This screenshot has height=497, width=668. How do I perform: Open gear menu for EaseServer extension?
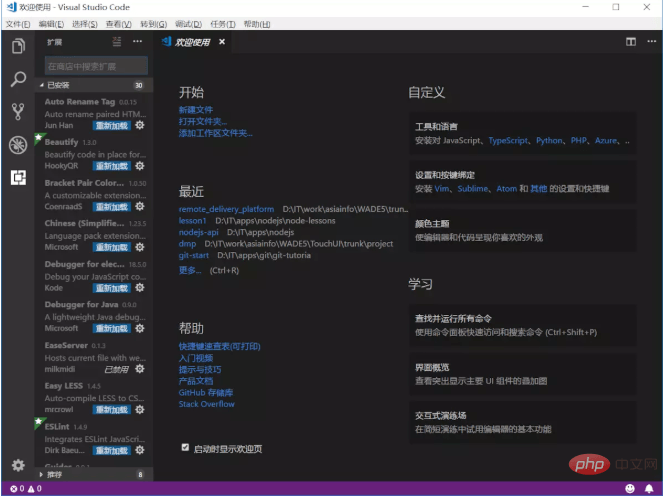point(140,369)
